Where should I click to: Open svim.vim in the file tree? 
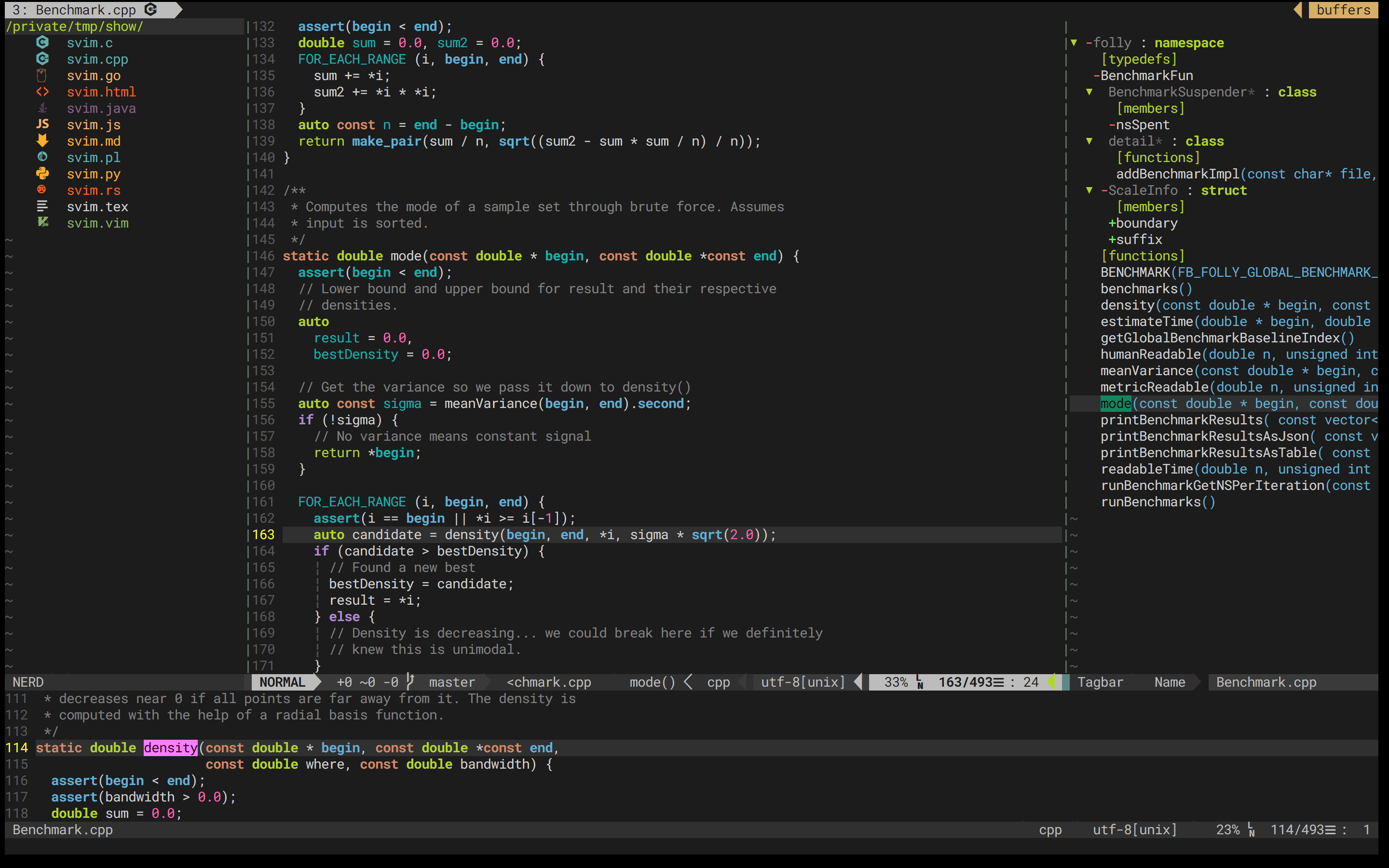[97, 223]
